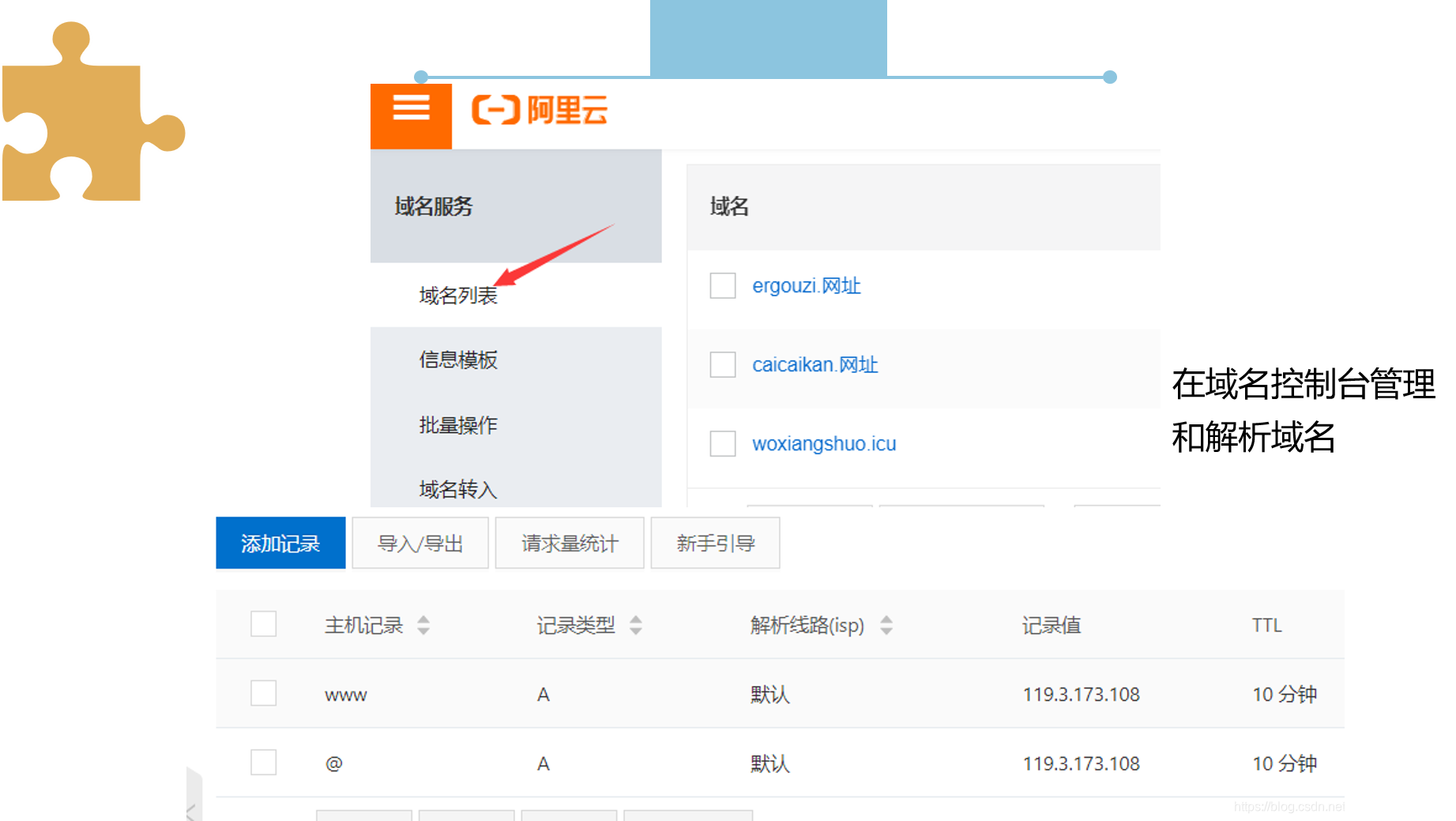Image resolution: width=1456 pixels, height=821 pixels.
Task: Start the 新手引导 guide
Action: 715,543
